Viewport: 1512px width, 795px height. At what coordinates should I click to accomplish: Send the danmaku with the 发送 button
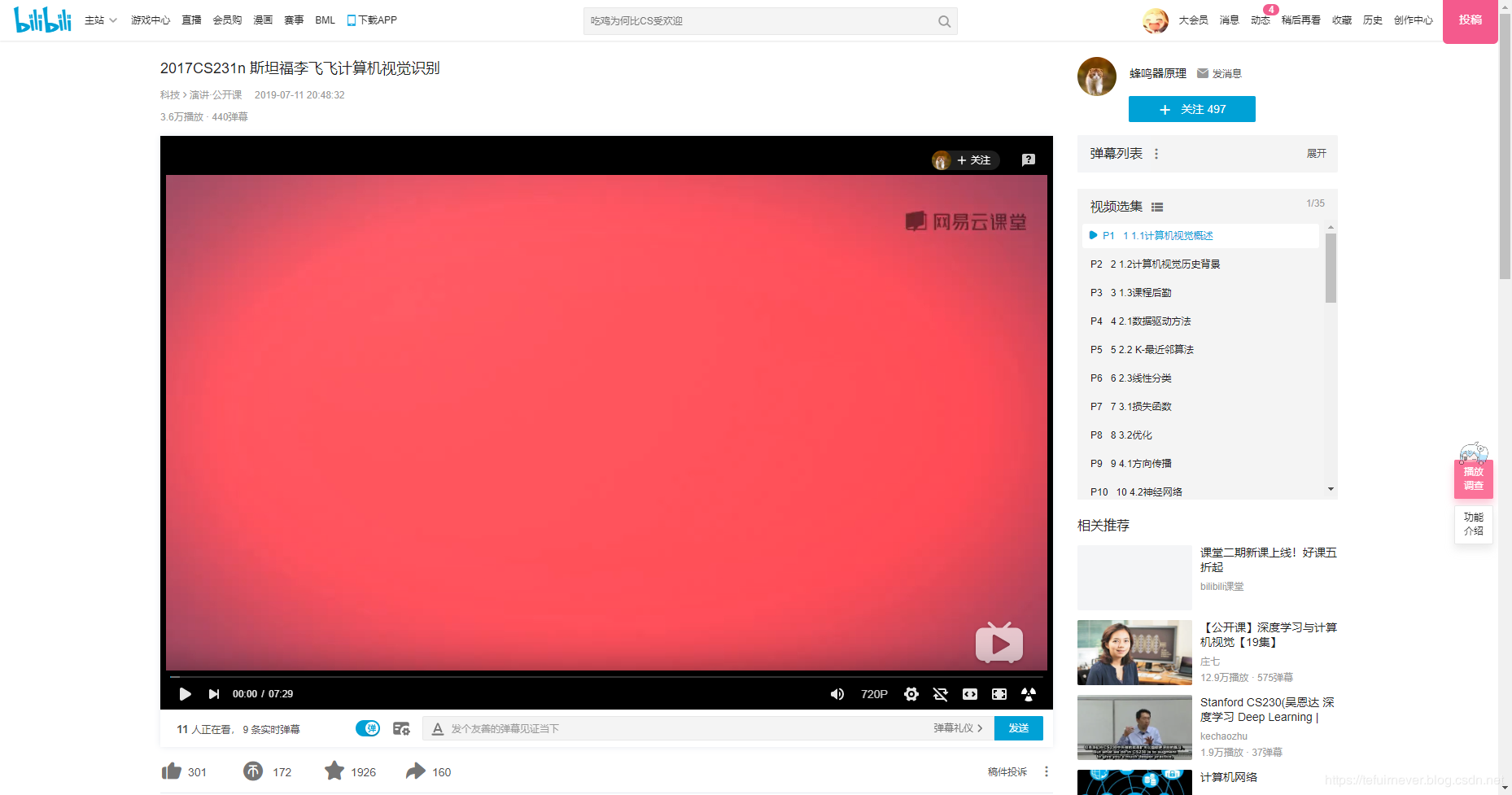pyautogui.click(x=1019, y=728)
